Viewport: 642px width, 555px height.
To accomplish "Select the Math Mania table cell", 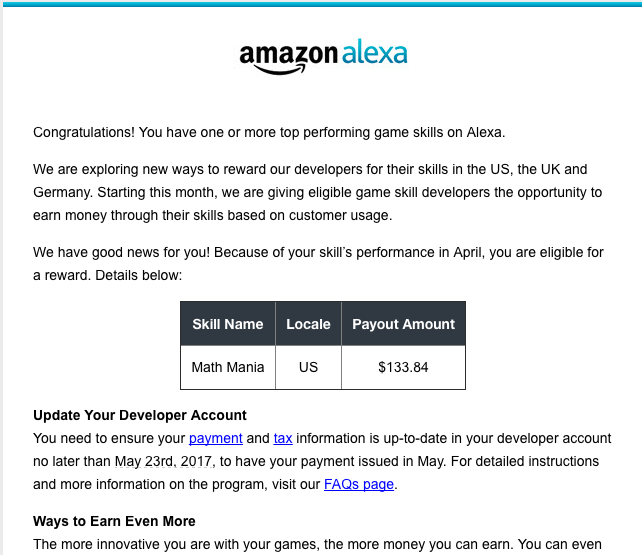I will pos(228,367).
